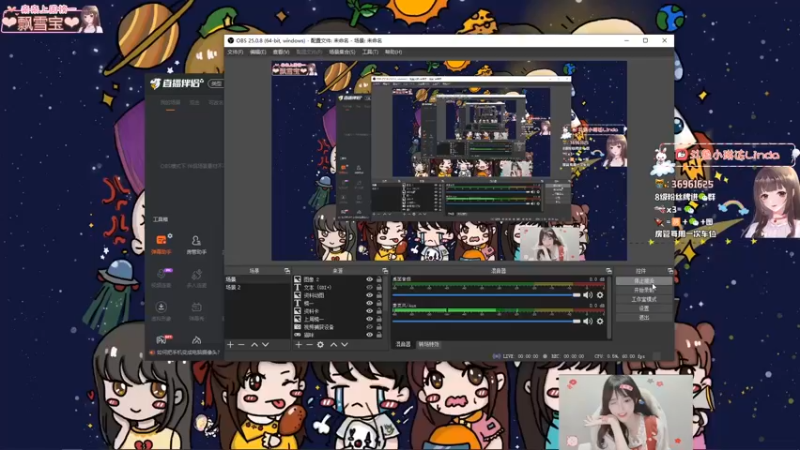This screenshot has height=450, width=800.
Task: Open 弹幕助手 in the 直播伴侣 window
Action: tap(161, 244)
